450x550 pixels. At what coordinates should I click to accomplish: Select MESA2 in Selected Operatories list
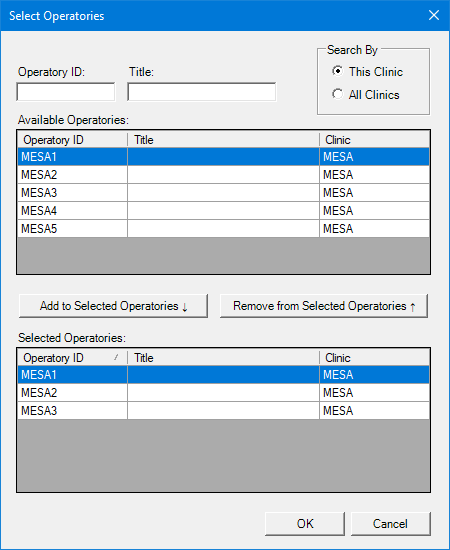click(x=223, y=393)
